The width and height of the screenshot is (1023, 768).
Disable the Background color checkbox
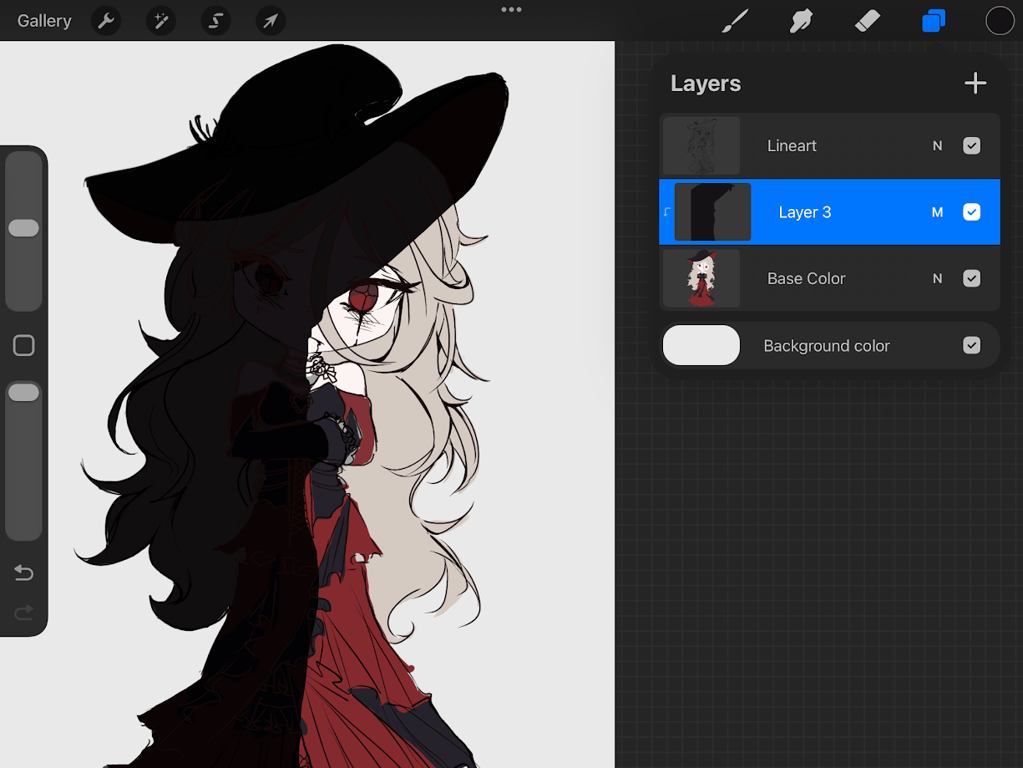pyautogui.click(x=971, y=345)
